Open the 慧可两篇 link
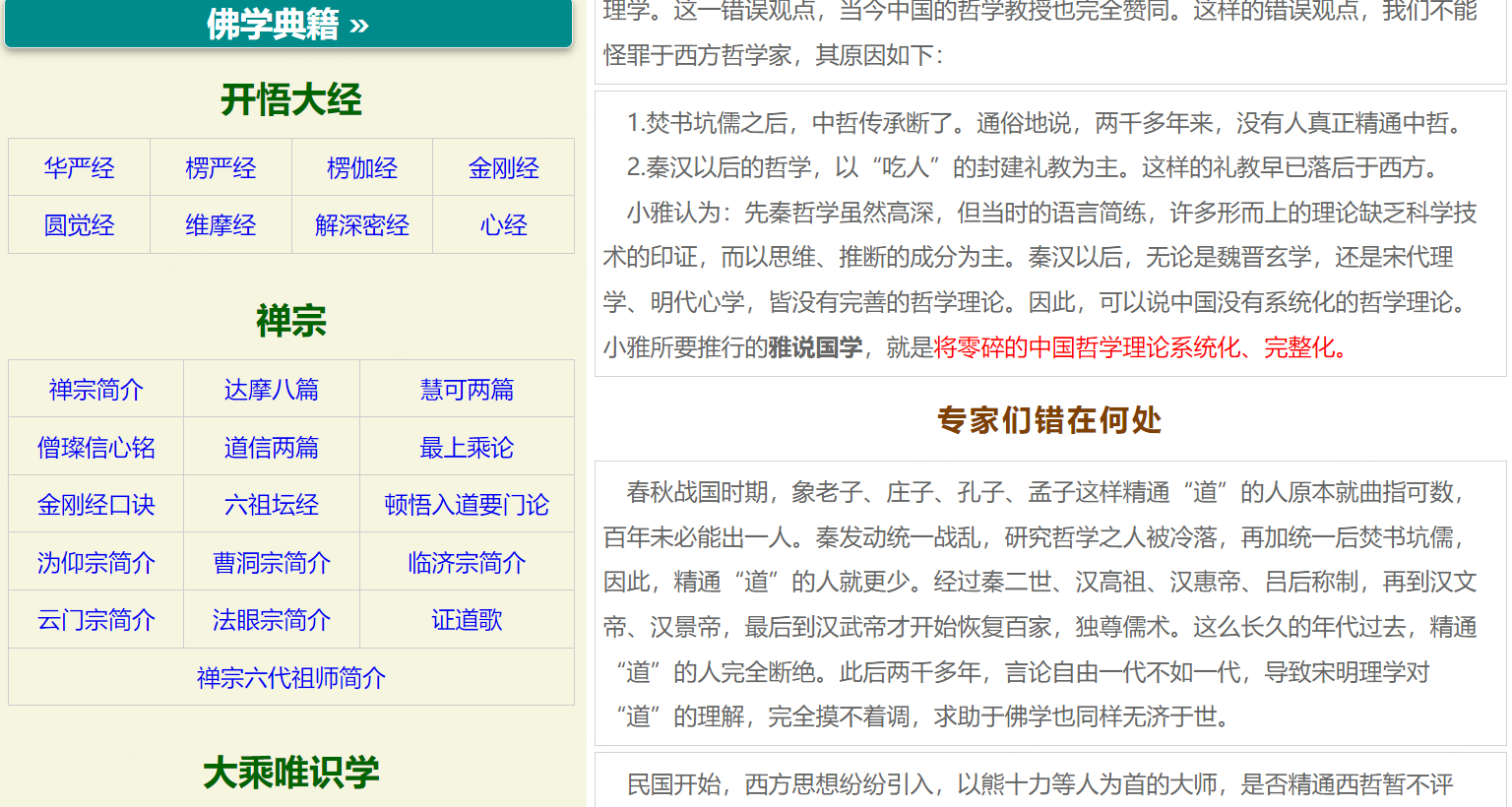 467,390
